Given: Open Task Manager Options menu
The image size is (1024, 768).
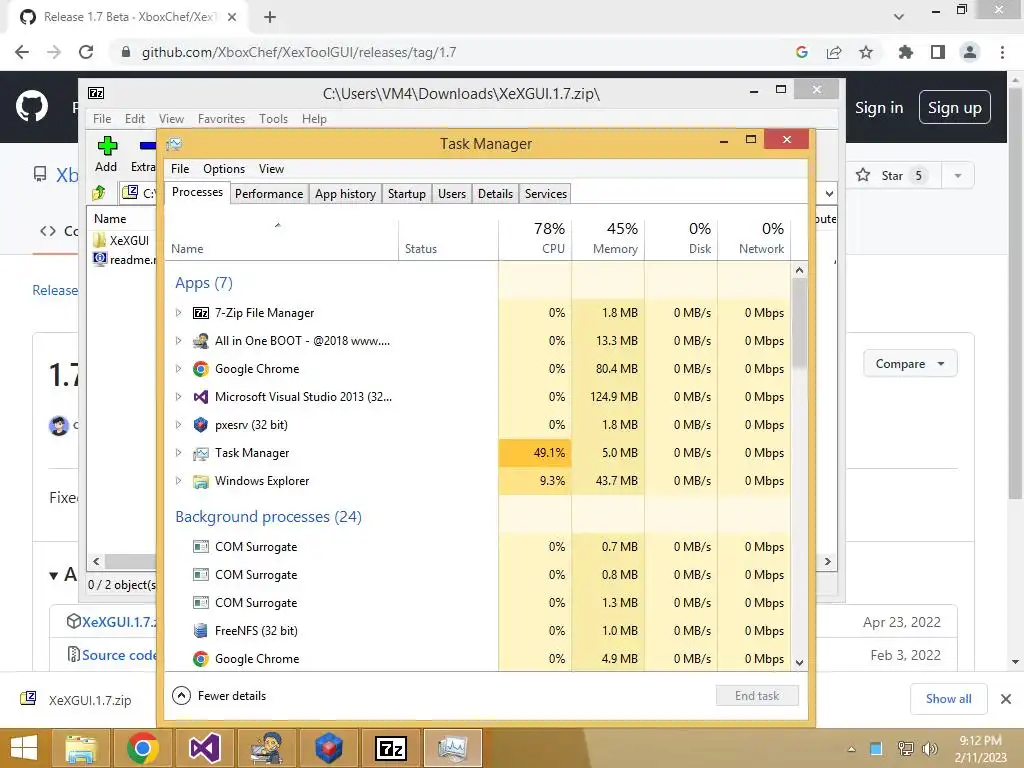Looking at the screenshot, I should (224, 169).
